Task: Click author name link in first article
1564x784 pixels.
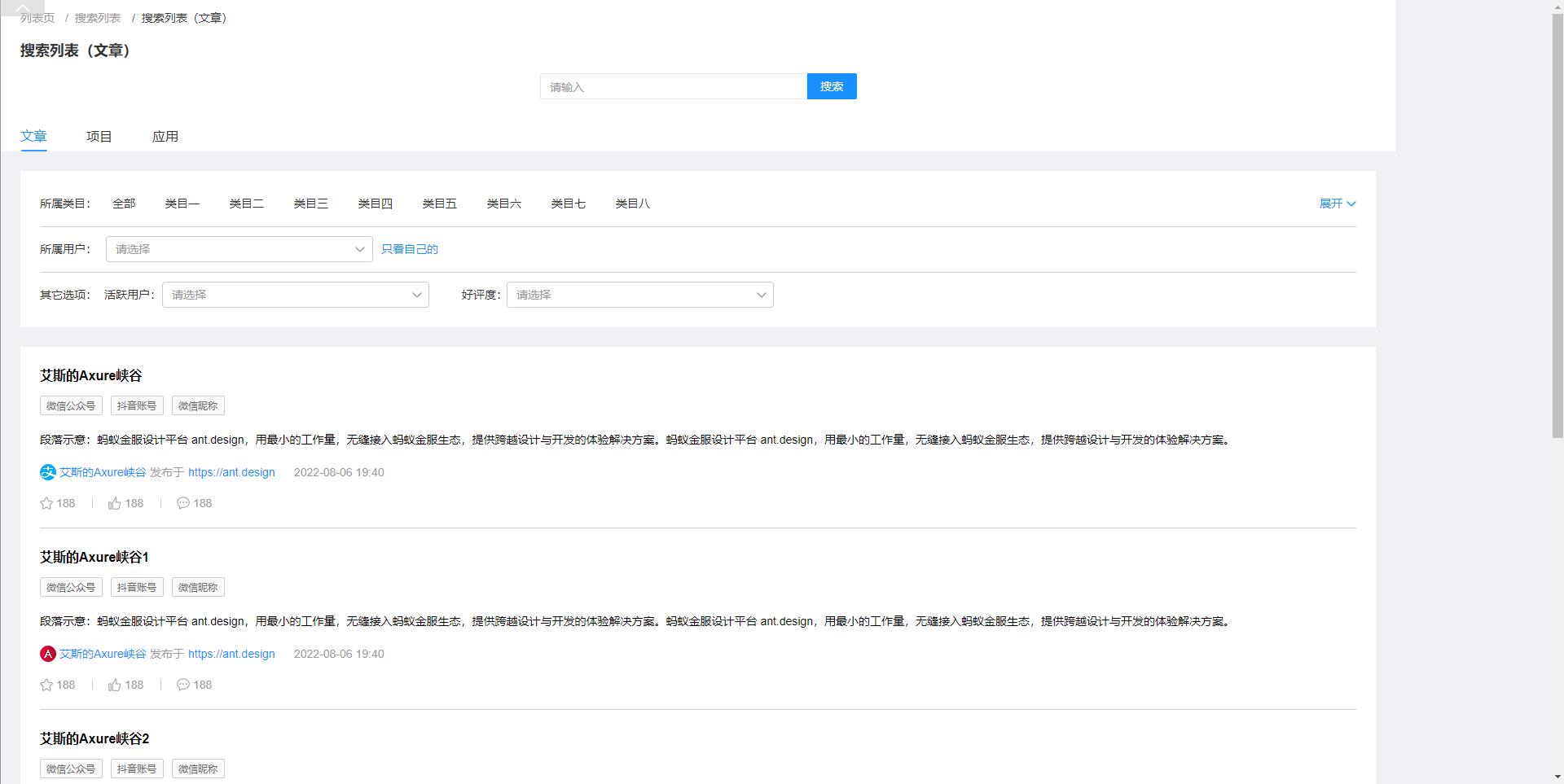Action: (x=103, y=472)
